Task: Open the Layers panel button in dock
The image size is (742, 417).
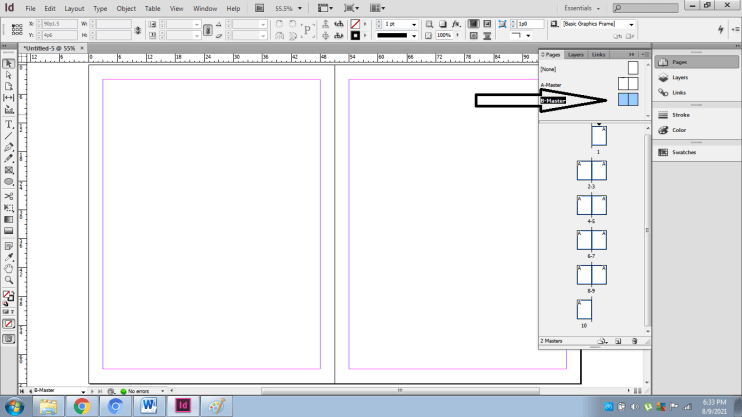Action: [x=697, y=77]
